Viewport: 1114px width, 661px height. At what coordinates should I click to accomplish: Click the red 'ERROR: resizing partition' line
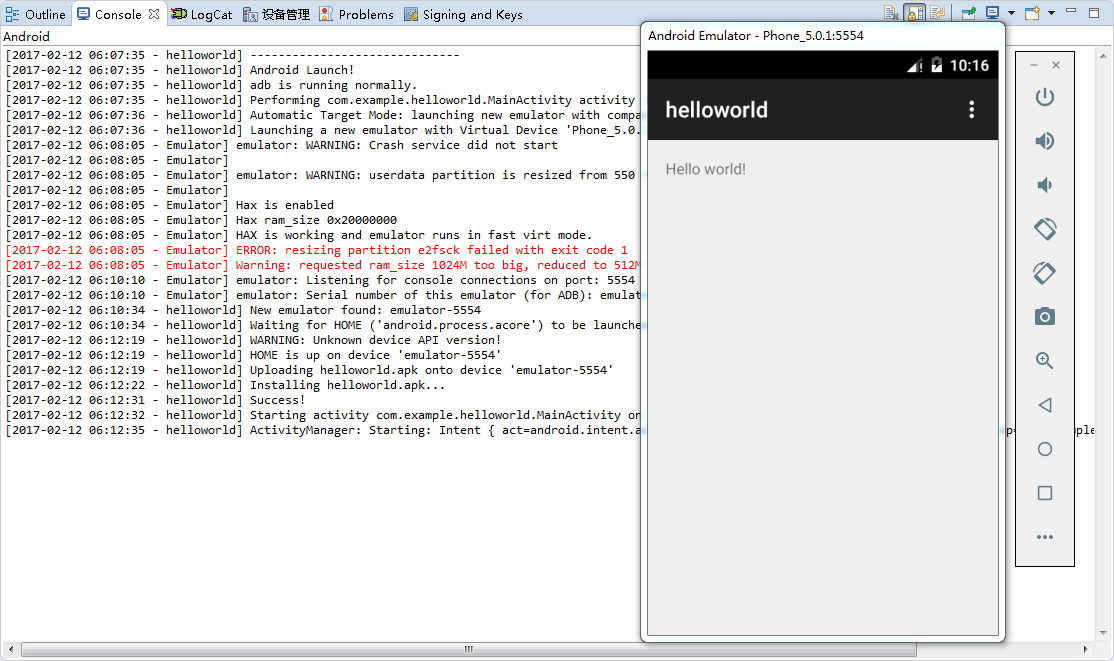[x=317, y=250]
